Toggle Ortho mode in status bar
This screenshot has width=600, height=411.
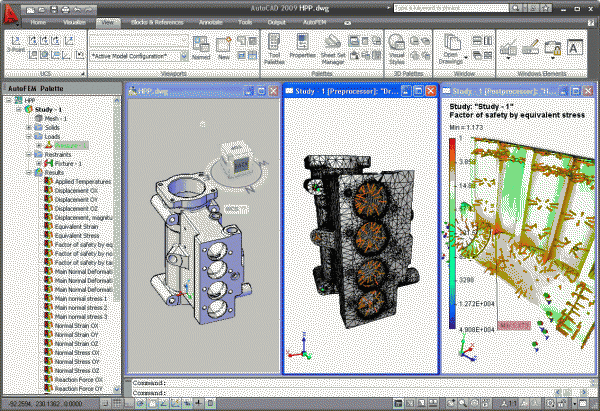[129, 403]
